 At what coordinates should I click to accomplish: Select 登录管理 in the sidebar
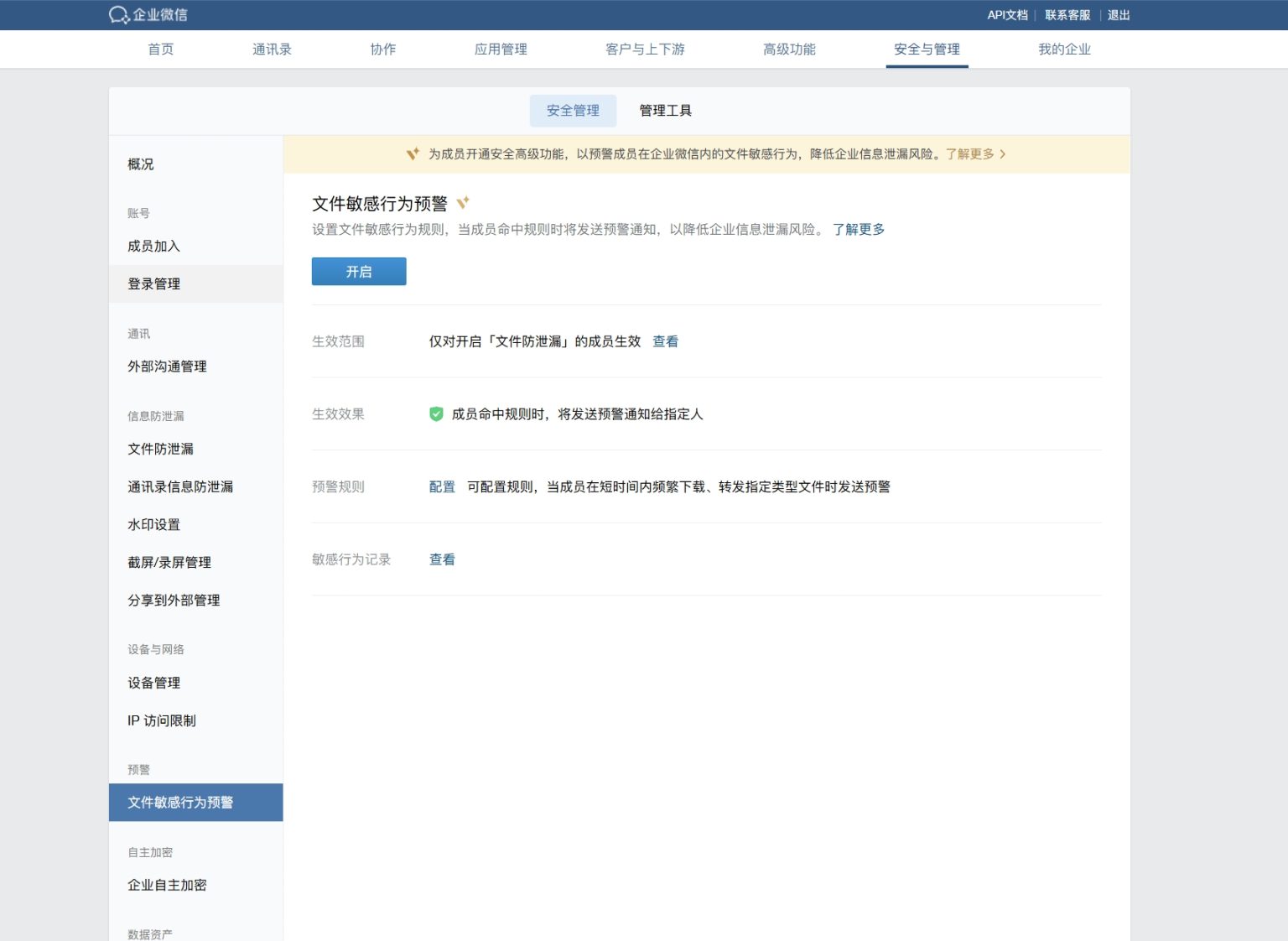click(x=154, y=283)
